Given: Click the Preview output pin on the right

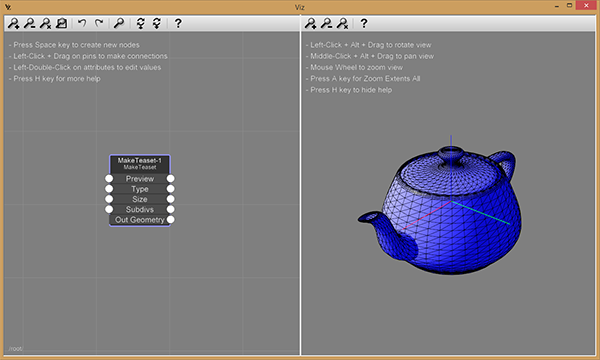Looking at the screenshot, I should 171,179.
